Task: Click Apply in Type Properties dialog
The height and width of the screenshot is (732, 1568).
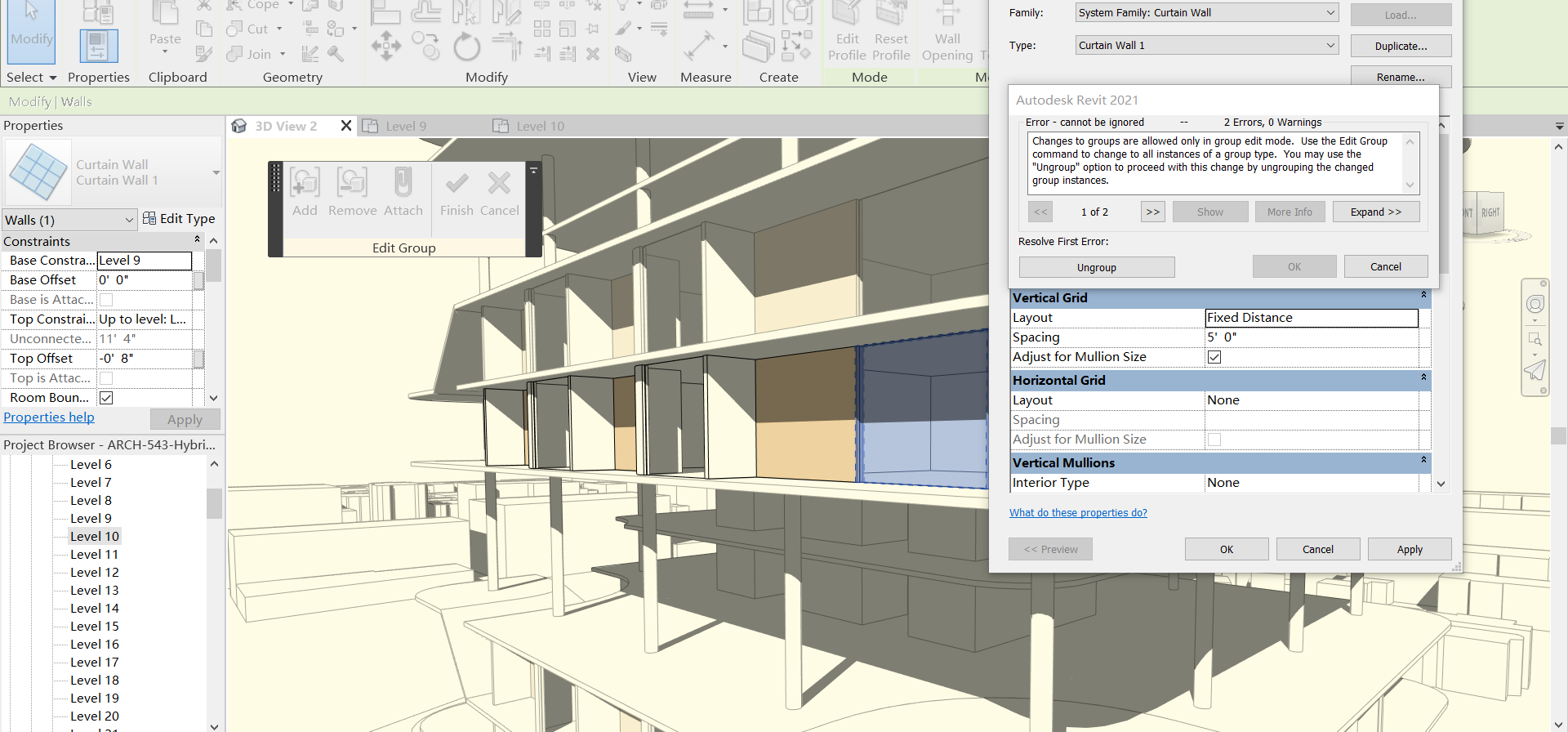Action: click(1410, 549)
